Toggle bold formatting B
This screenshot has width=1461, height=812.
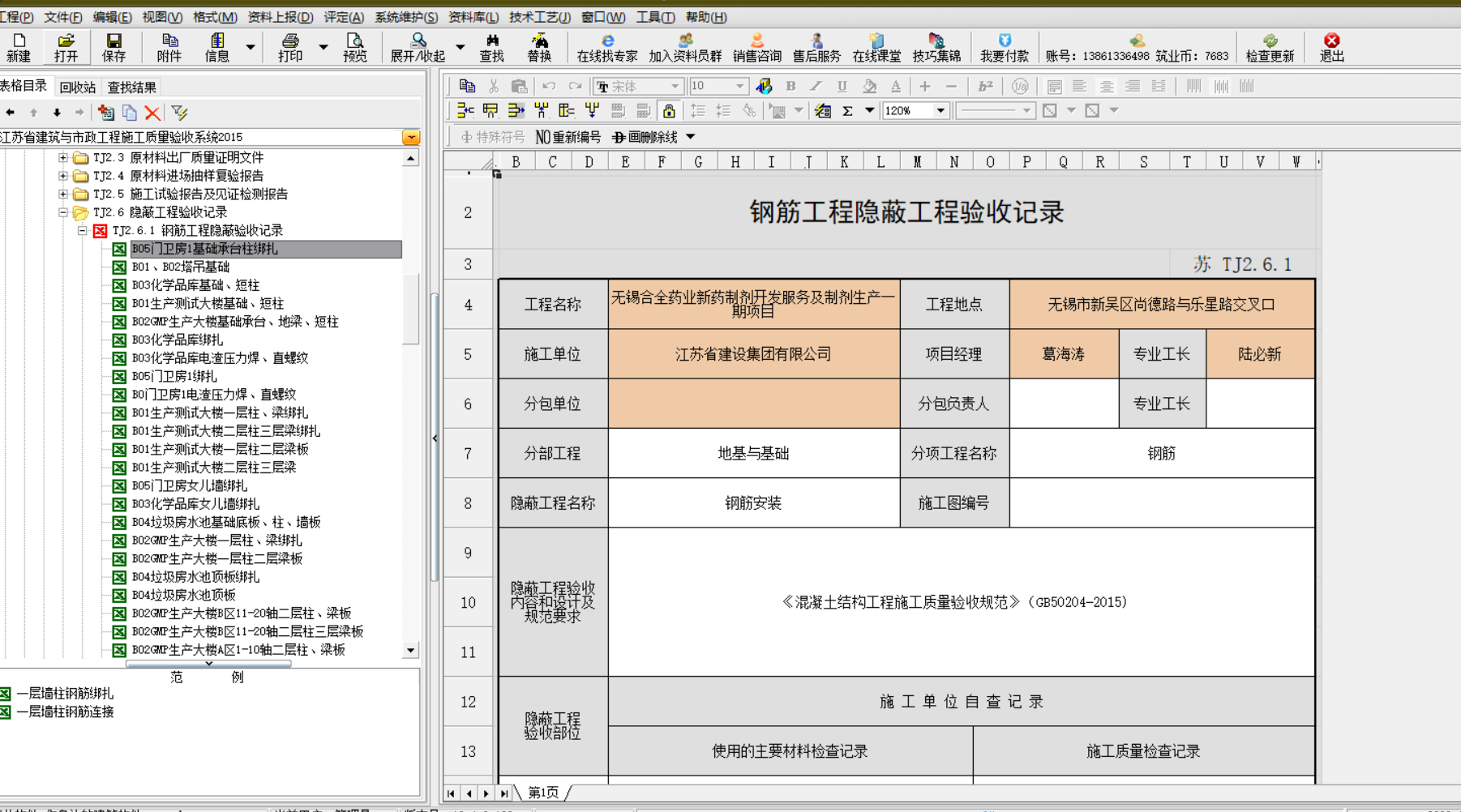click(790, 86)
